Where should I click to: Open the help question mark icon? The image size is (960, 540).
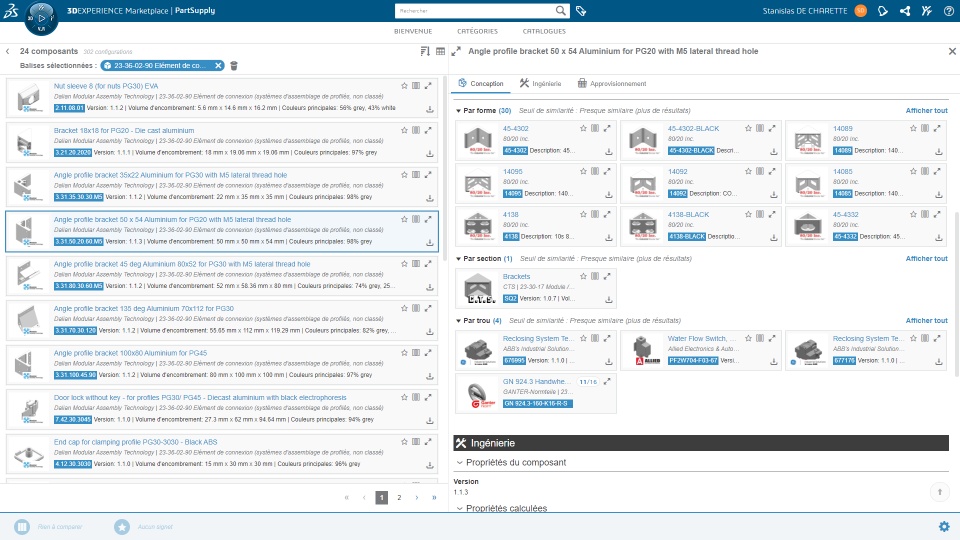(948, 10)
